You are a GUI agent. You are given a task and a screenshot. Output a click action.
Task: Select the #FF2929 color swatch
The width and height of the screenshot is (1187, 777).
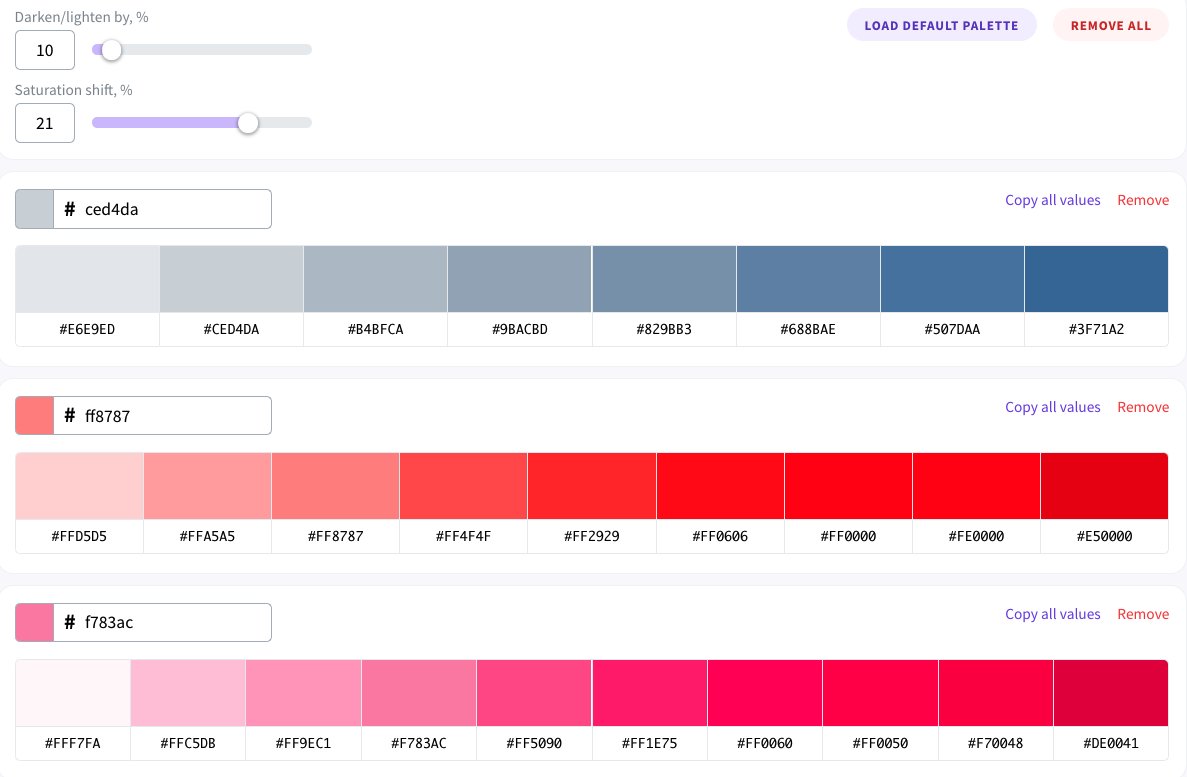tap(592, 485)
